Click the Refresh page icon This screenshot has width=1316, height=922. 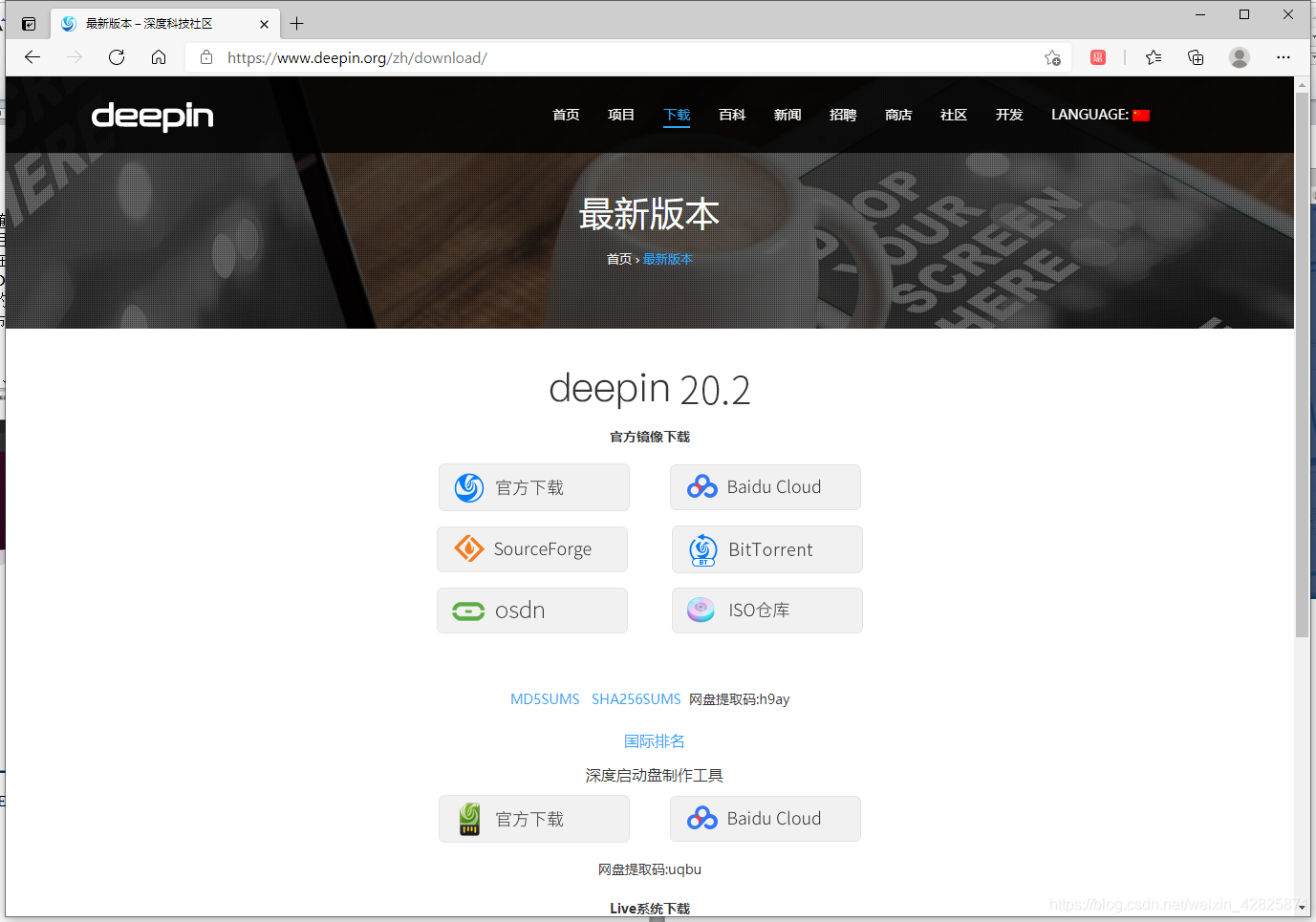pyautogui.click(x=117, y=57)
